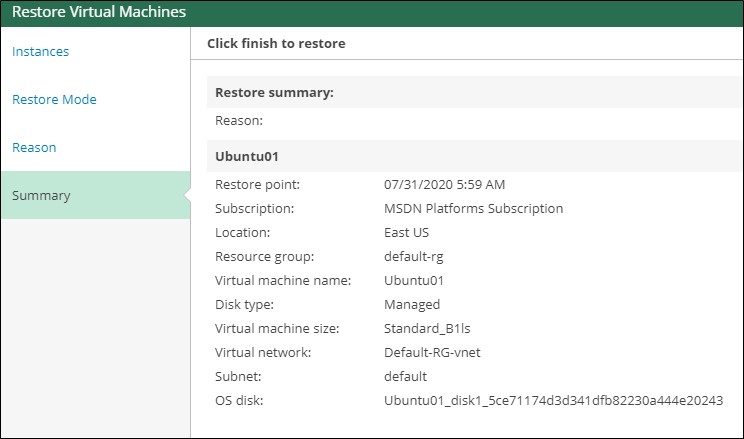Select the MSDN Platforms Subscription value

[x=473, y=209]
